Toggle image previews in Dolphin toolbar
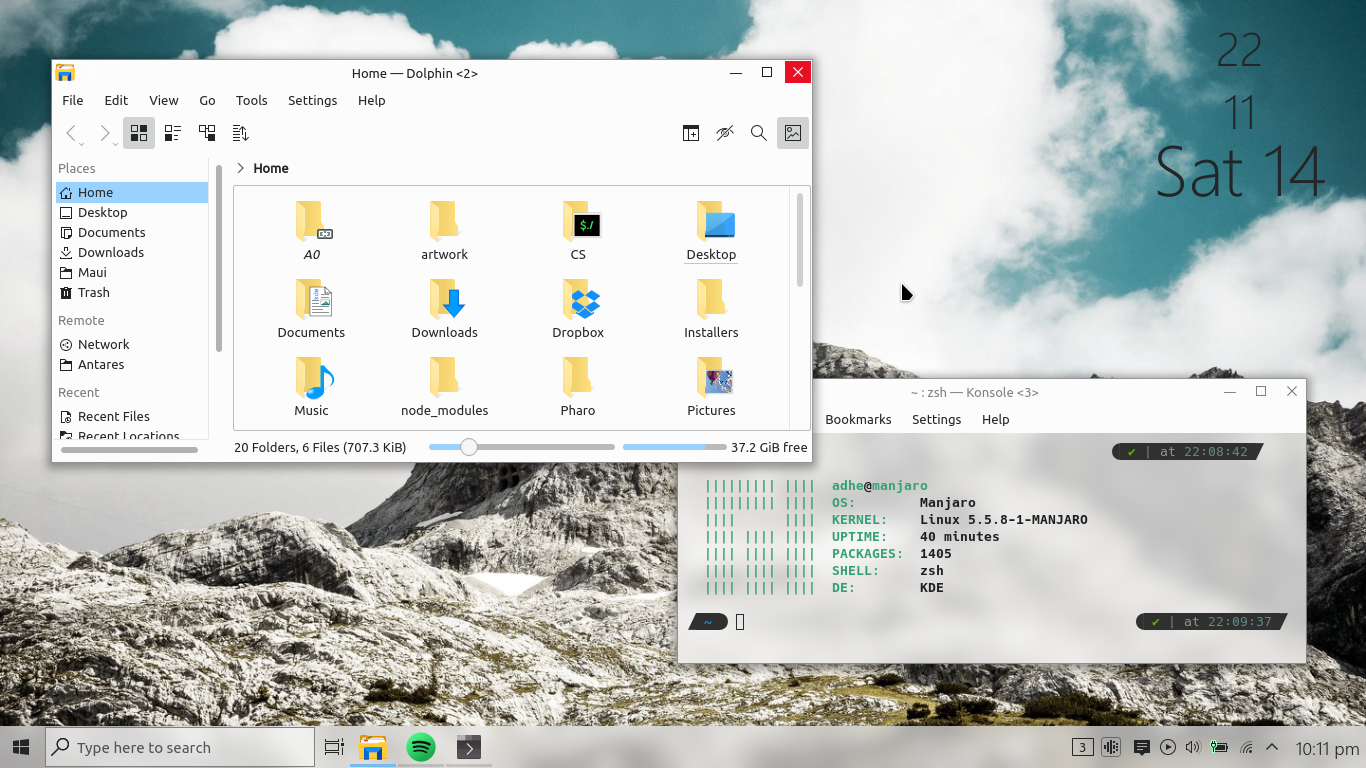Viewport: 1366px width, 768px height. [793, 133]
